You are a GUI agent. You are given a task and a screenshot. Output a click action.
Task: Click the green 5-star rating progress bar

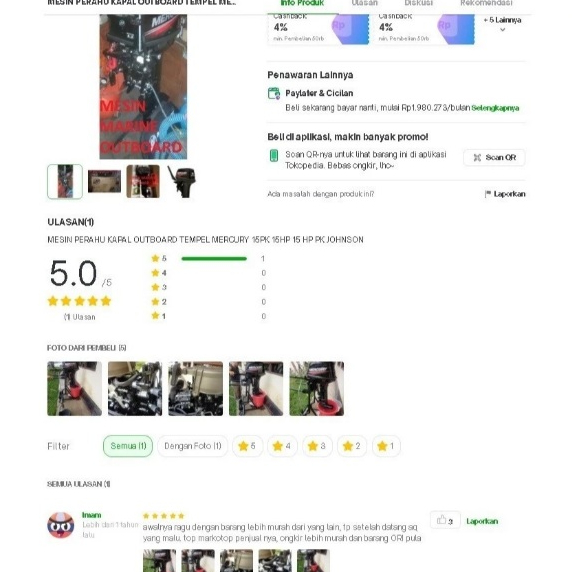[x=214, y=259]
